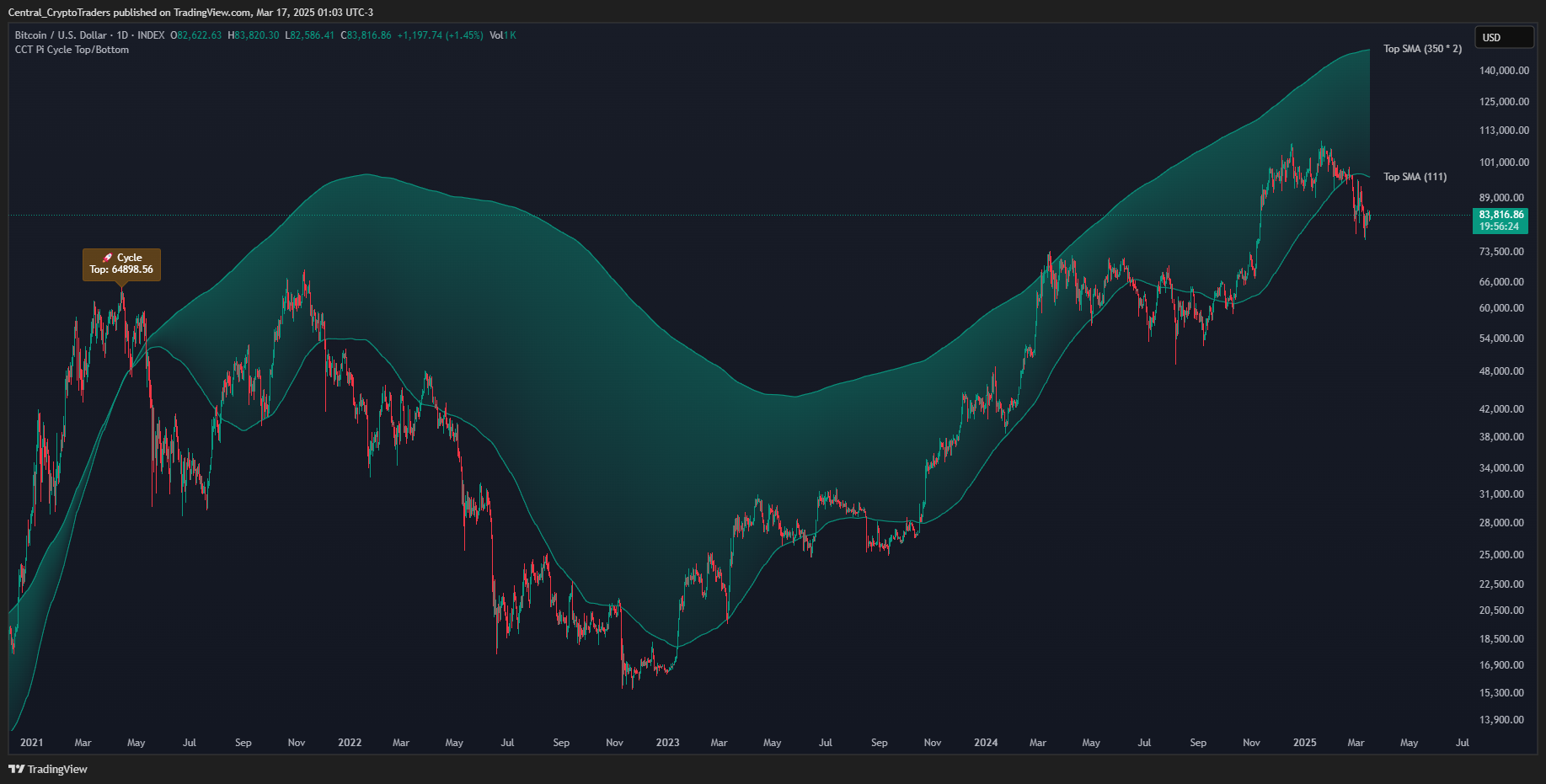Select the Top SMA (350 * 2) label

(x=1423, y=49)
